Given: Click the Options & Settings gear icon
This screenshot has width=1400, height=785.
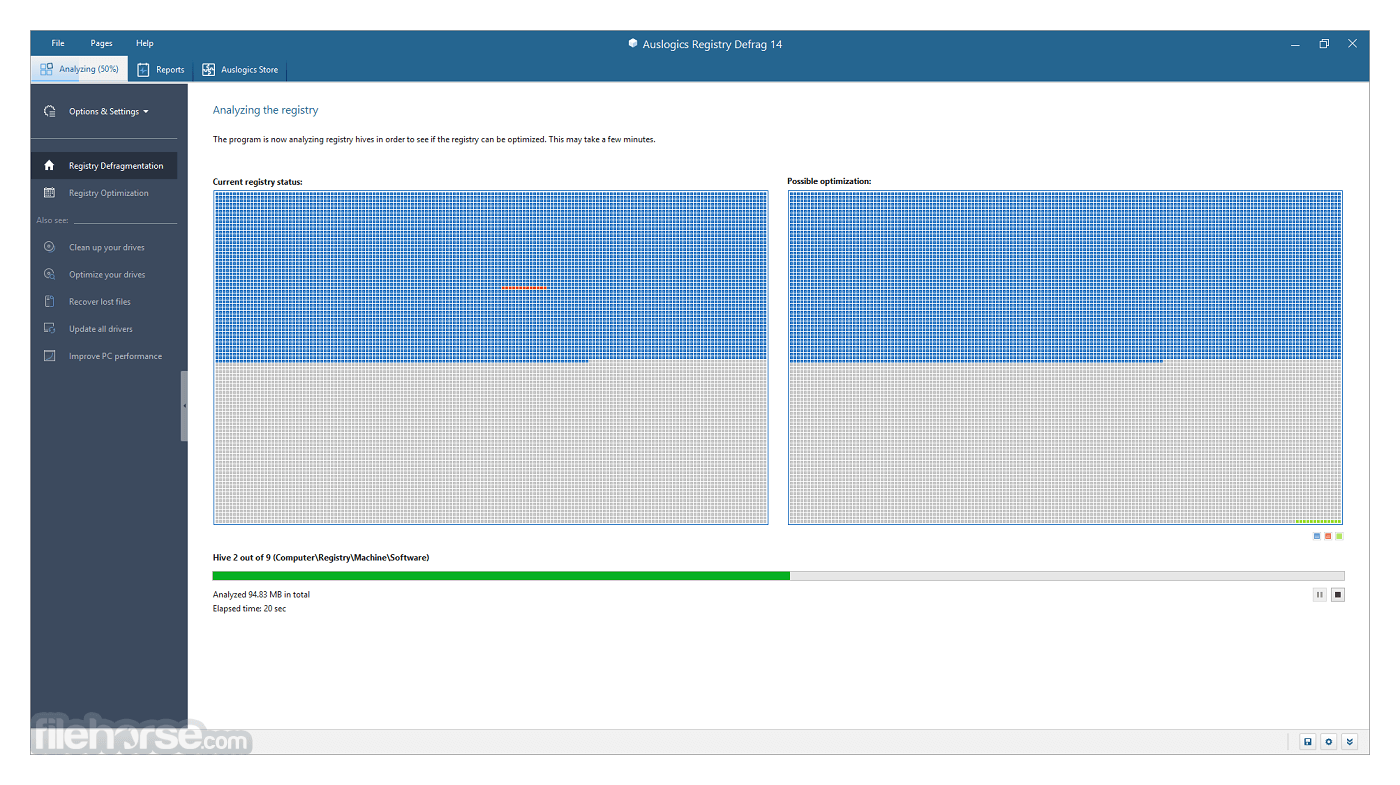Looking at the screenshot, I should [x=49, y=111].
